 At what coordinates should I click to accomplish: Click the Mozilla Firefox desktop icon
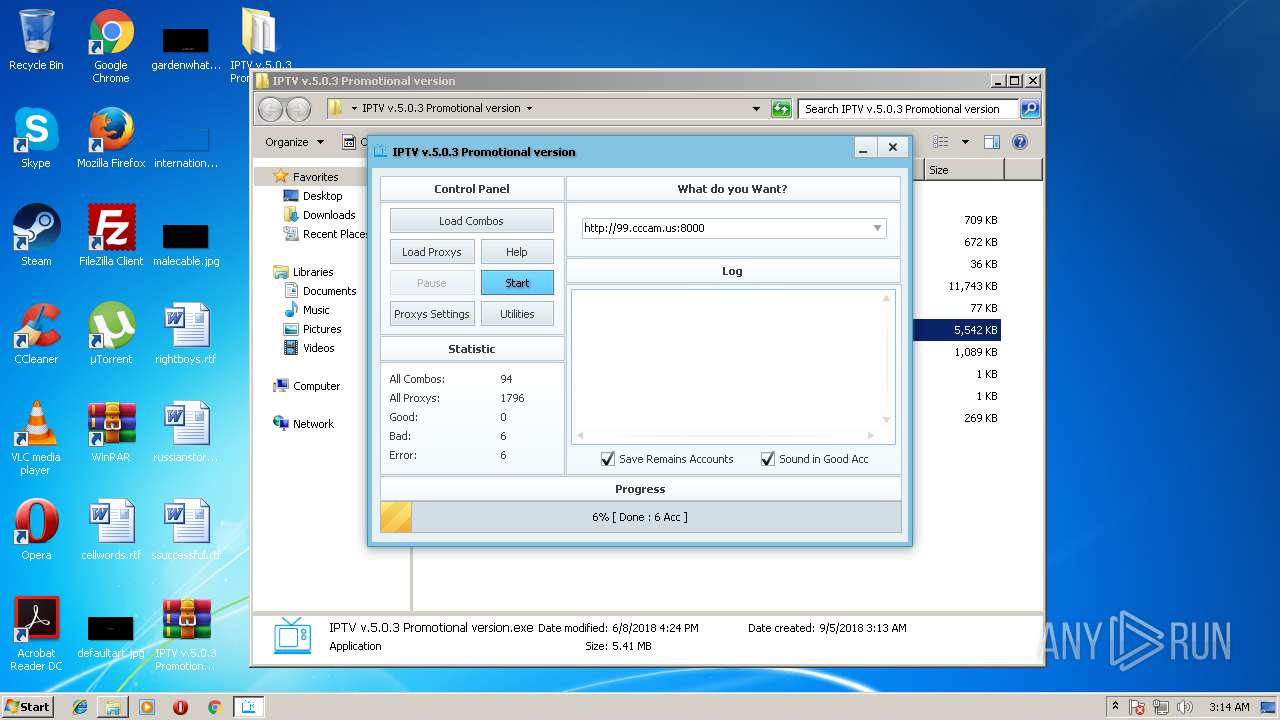pyautogui.click(x=111, y=138)
